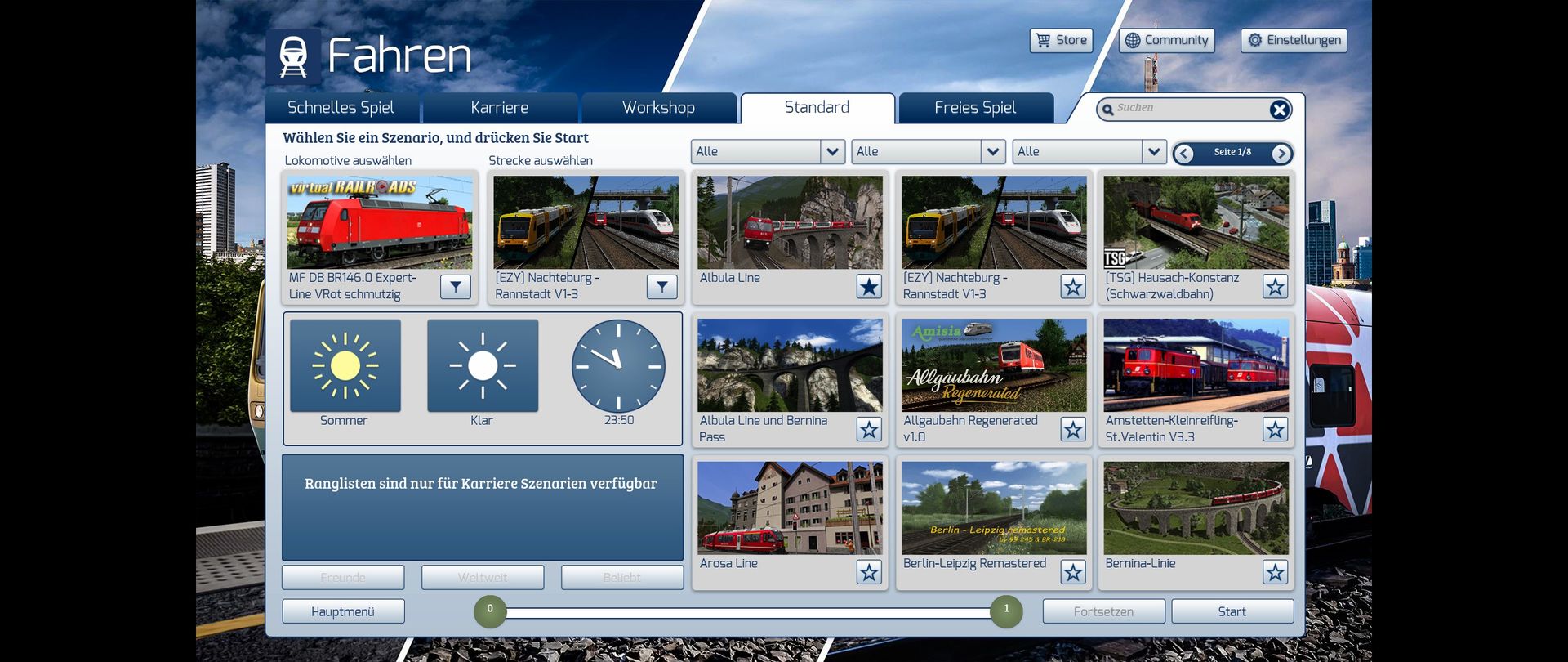Expand the second Alle filter dropdown

click(992, 151)
